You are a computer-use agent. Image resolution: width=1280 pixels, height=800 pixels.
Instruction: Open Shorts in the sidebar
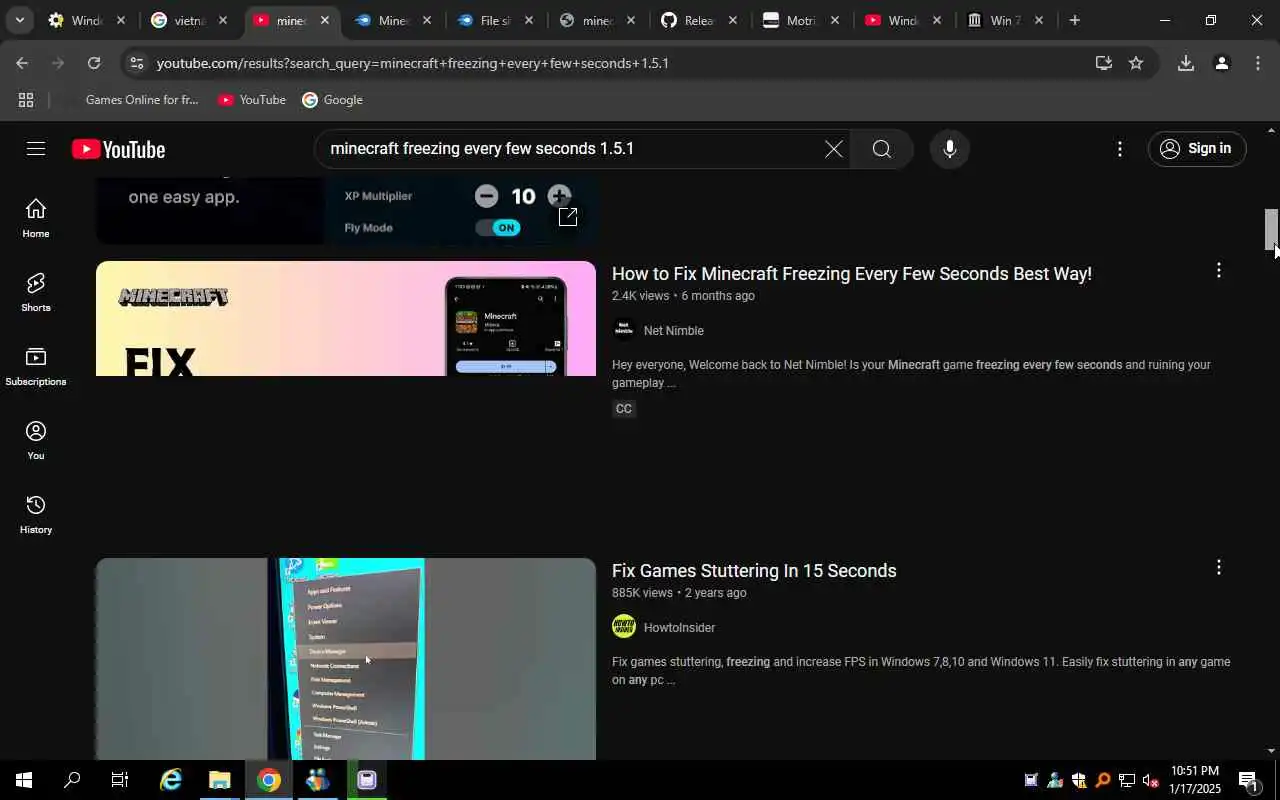tap(36, 292)
